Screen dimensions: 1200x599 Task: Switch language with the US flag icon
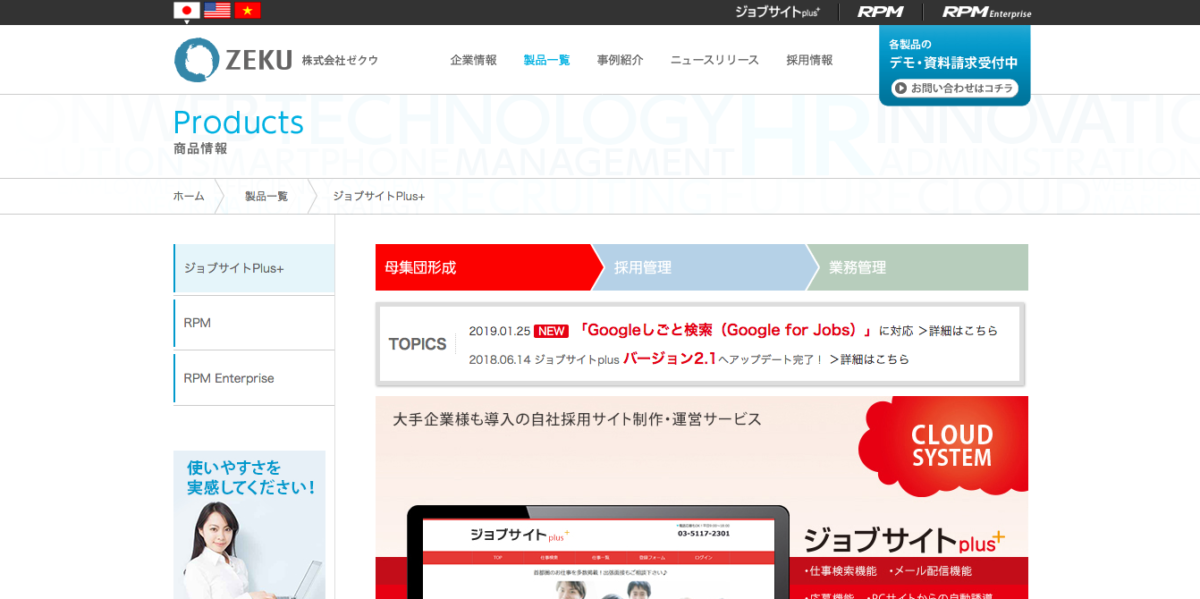[217, 11]
